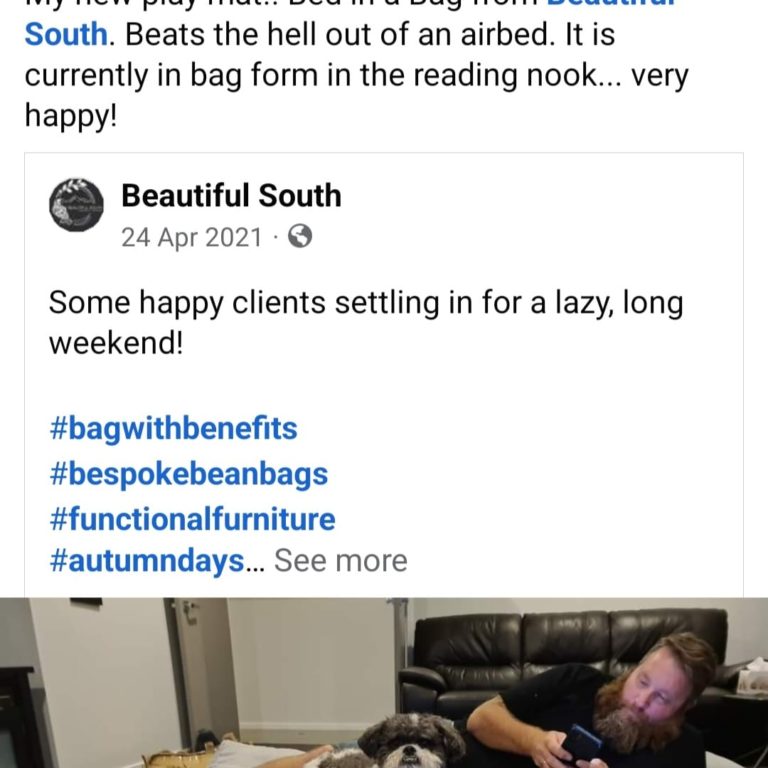Screen dimensions: 768x768
Task: Open the #autumndays hashtag
Action: (x=147, y=561)
